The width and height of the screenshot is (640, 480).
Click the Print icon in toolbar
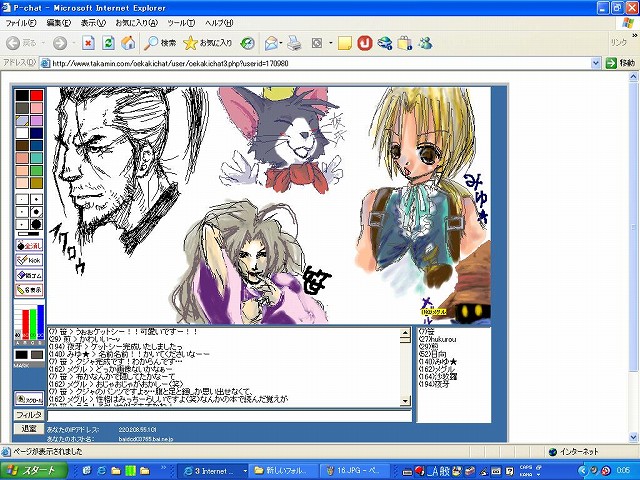(294, 43)
